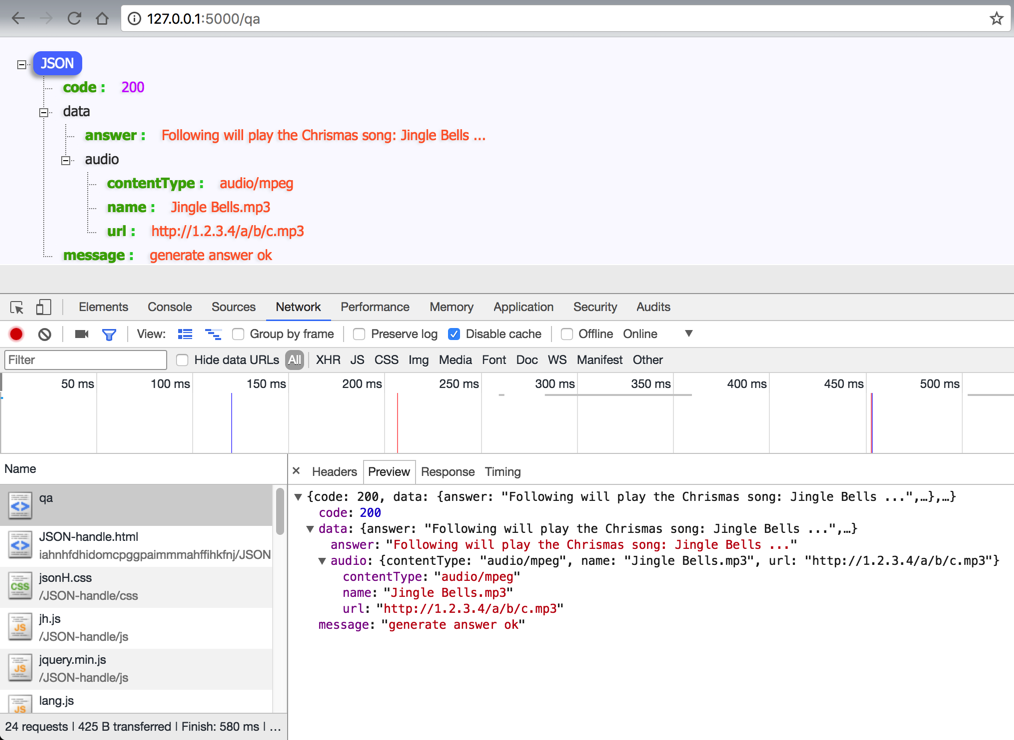This screenshot has height=740, width=1014.
Task: Toggle the network filter funnel icon
Action: [109, 334]
